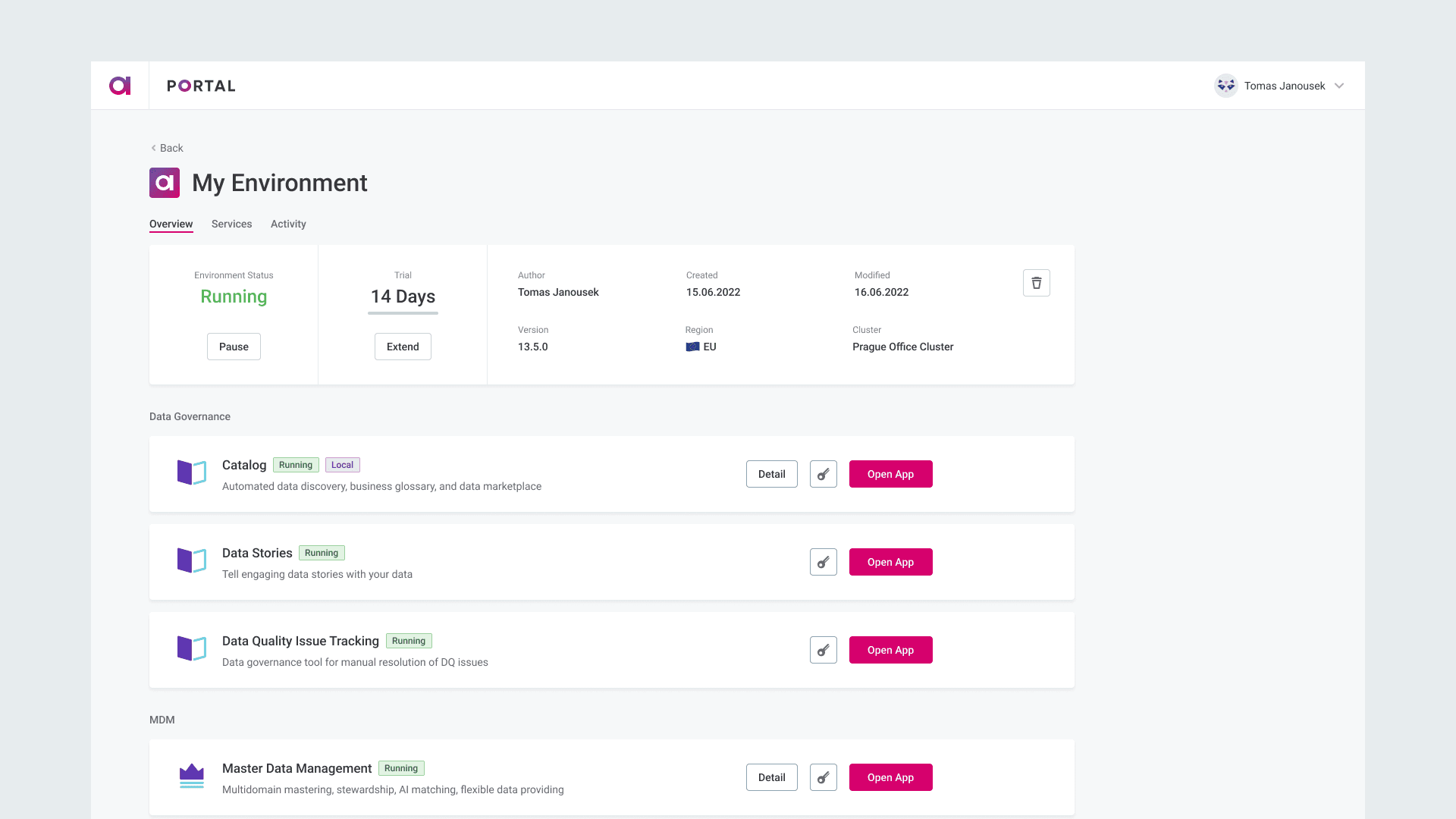Viewport: 1456px width, 819px height.
Task: Open Detail for Catalog
Action: coord(771,474)
